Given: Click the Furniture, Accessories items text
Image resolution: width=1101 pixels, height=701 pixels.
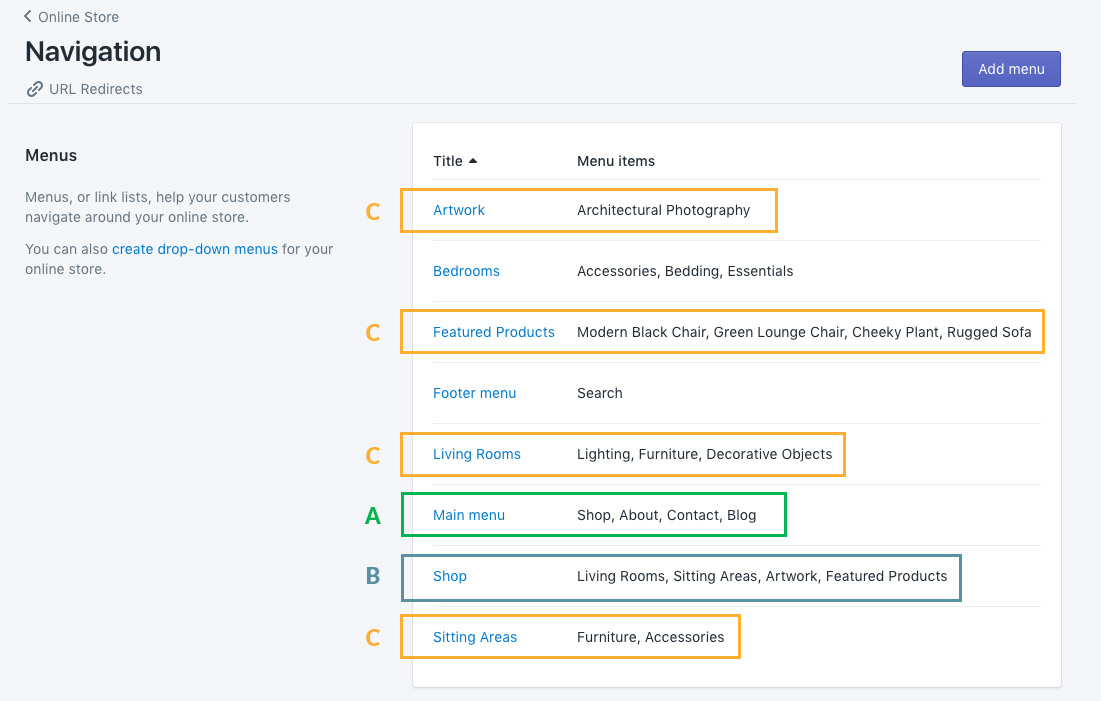Looking at the screenshot, I should 650,637.
